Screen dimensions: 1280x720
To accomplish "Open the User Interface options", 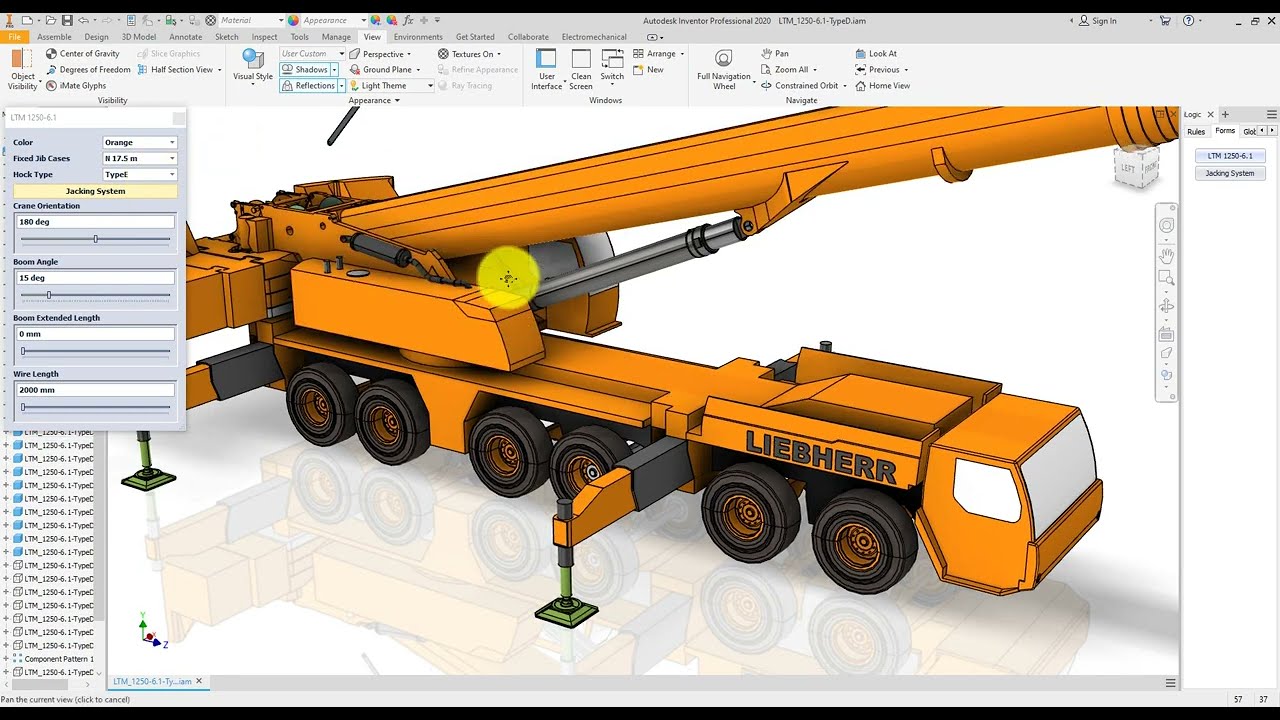I will 546,70.
